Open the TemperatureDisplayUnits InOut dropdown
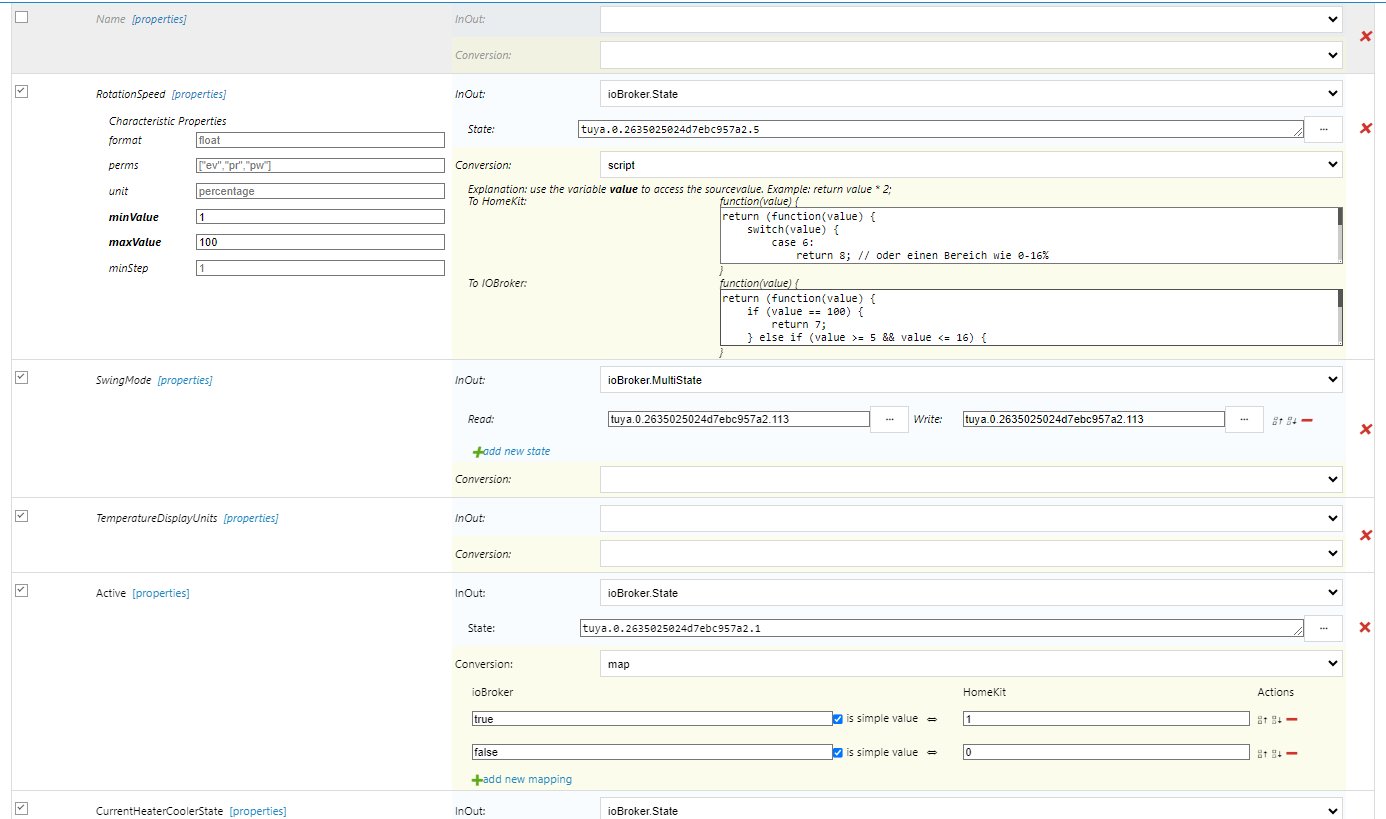The image size is (1386, 819). [x=971, y=518]
